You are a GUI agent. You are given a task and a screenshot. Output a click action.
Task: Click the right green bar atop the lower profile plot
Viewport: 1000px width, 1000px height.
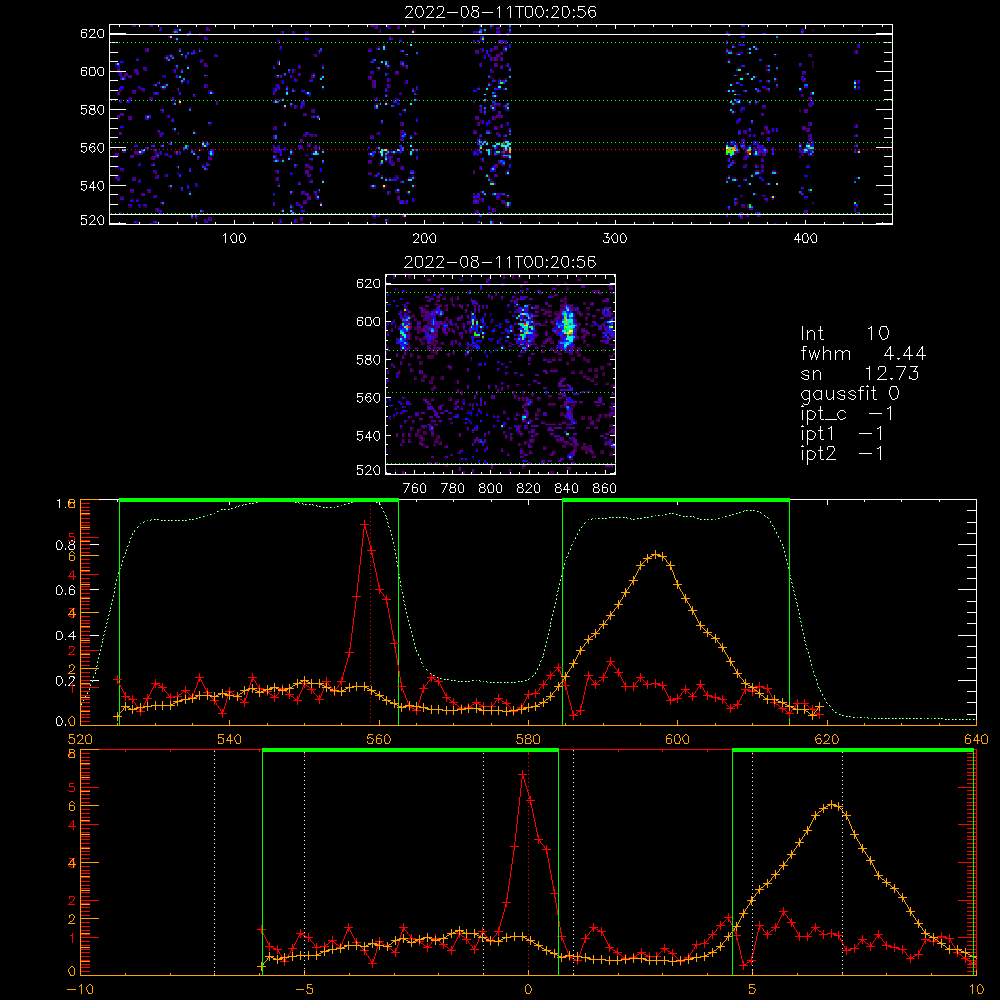click(x=853, y=750)
